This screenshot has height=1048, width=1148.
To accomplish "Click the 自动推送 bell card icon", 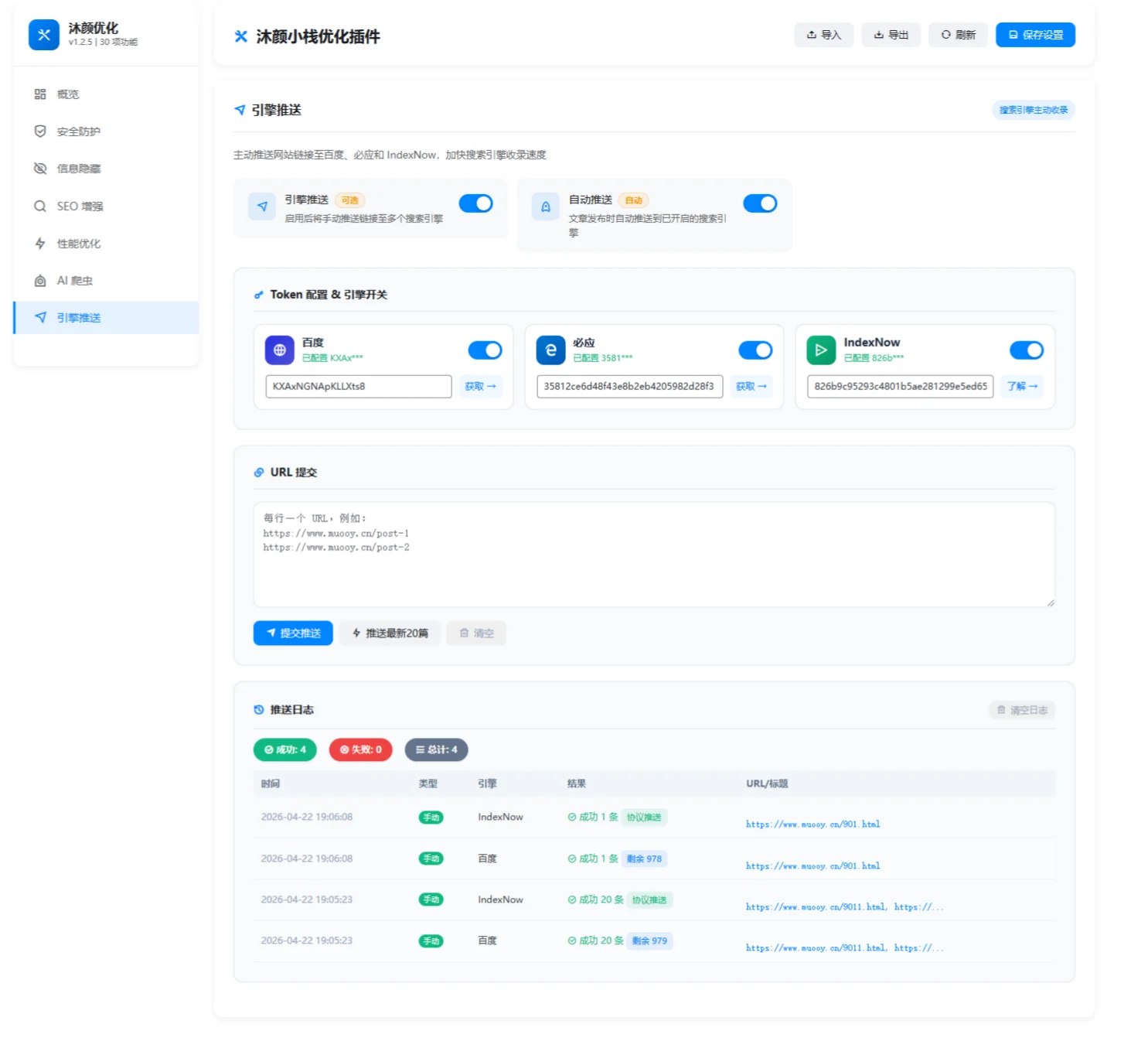I will (545, 207).
